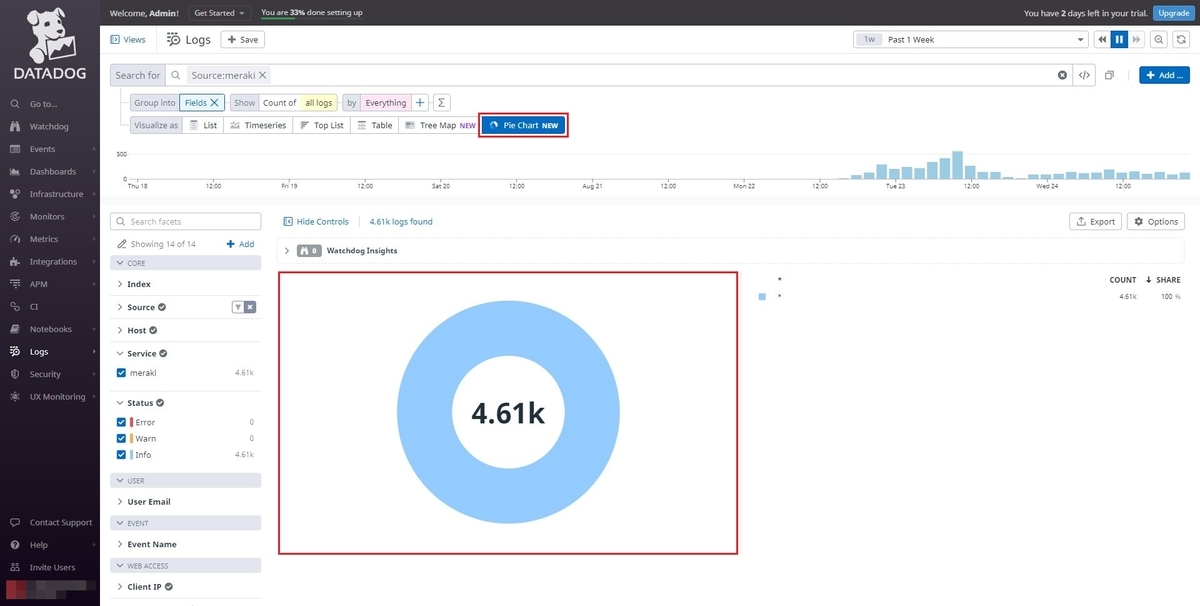Image resolution: width=1200 pixels, height=606 pixels.
Task: Toggle the Views panel
Action: 128,40
